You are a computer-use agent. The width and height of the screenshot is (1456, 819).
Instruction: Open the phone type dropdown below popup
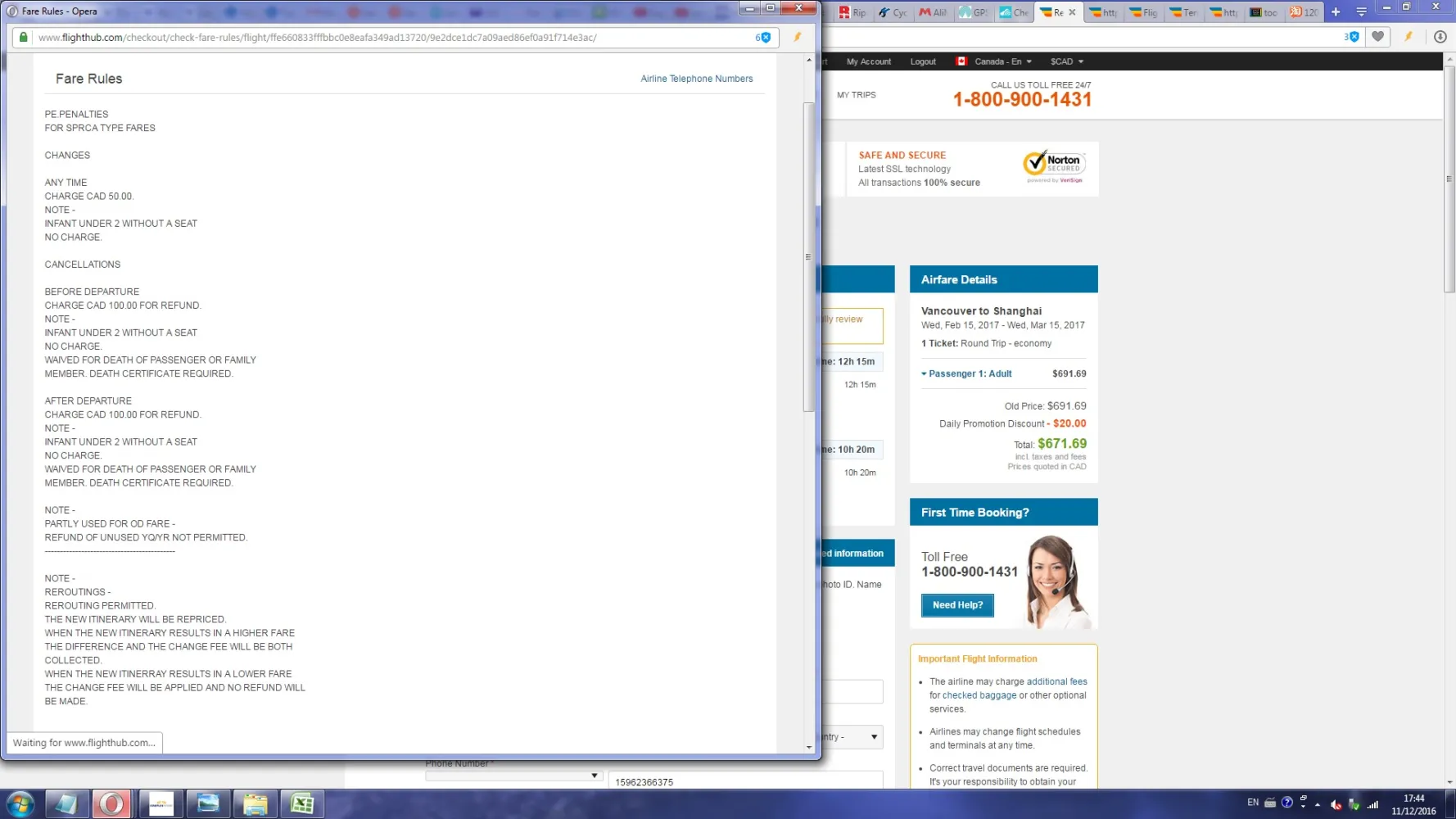[514, 776]
